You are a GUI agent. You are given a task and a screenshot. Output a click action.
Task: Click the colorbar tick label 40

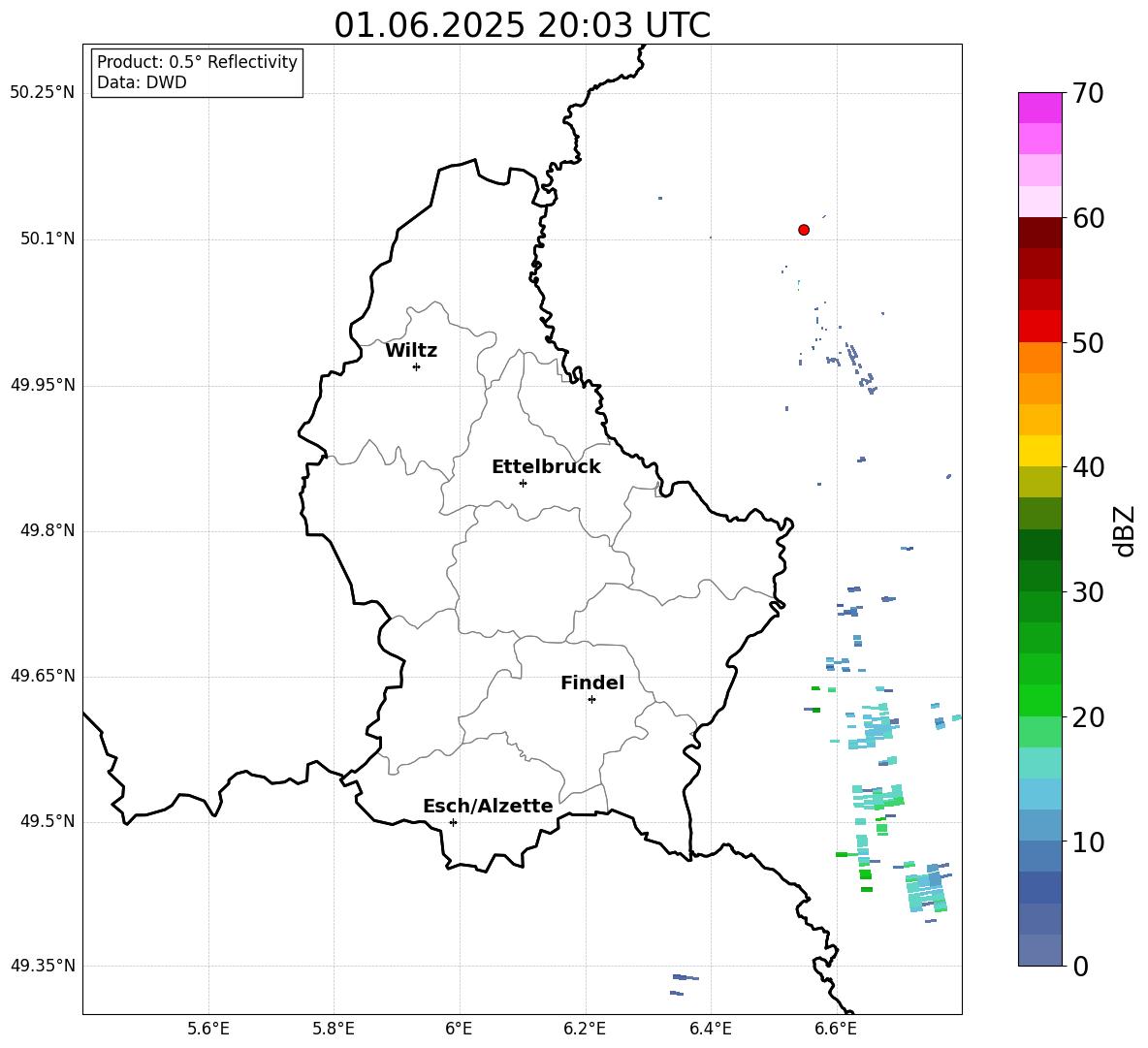[x=1088, y=467]
